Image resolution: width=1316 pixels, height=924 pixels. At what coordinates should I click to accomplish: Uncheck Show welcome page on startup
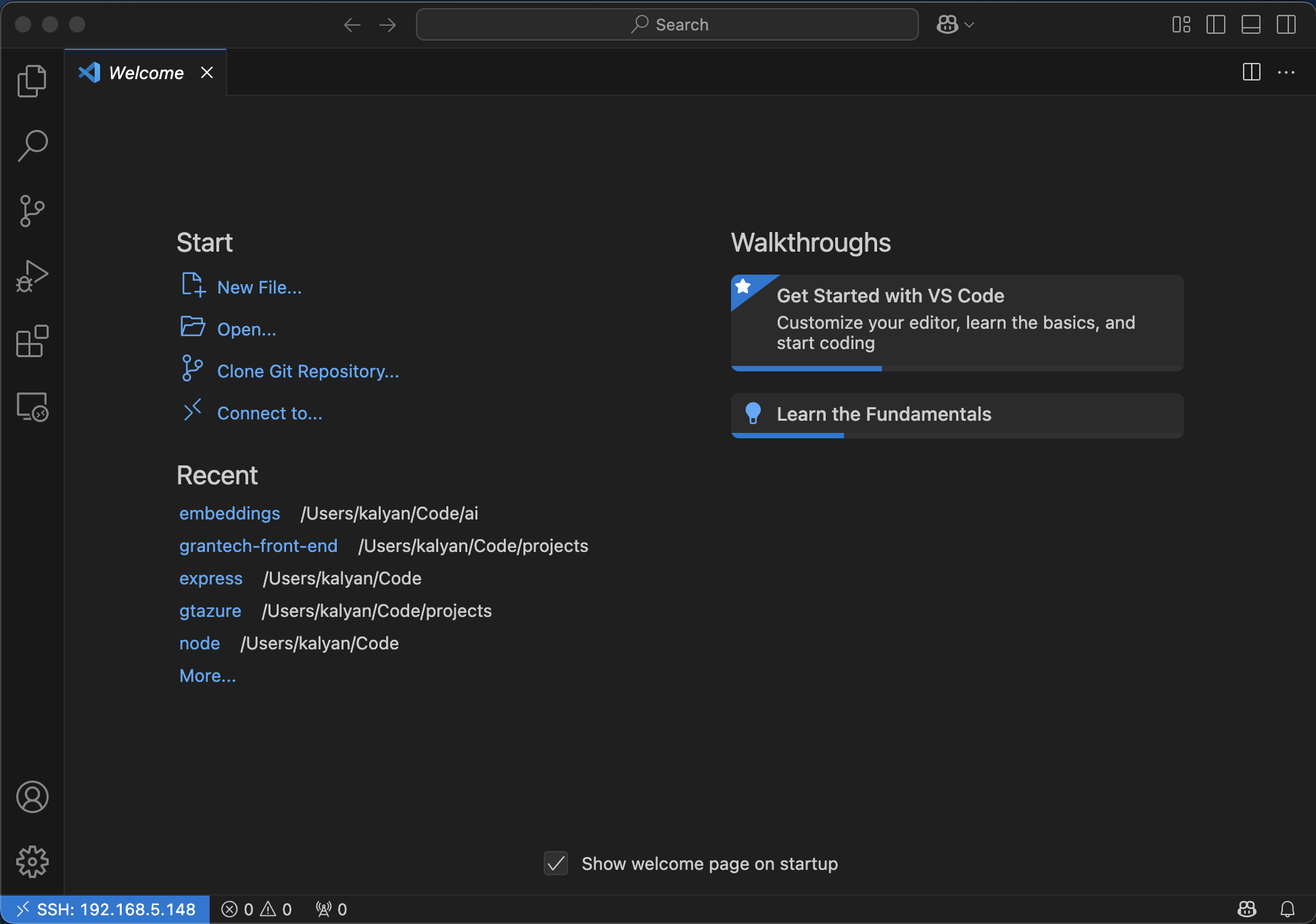(556, 864)
